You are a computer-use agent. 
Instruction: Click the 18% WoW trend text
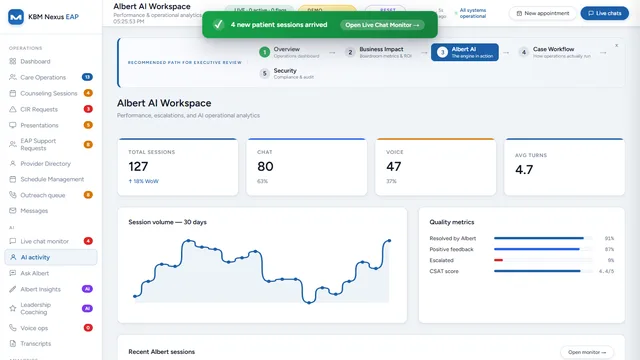point(144,181)
